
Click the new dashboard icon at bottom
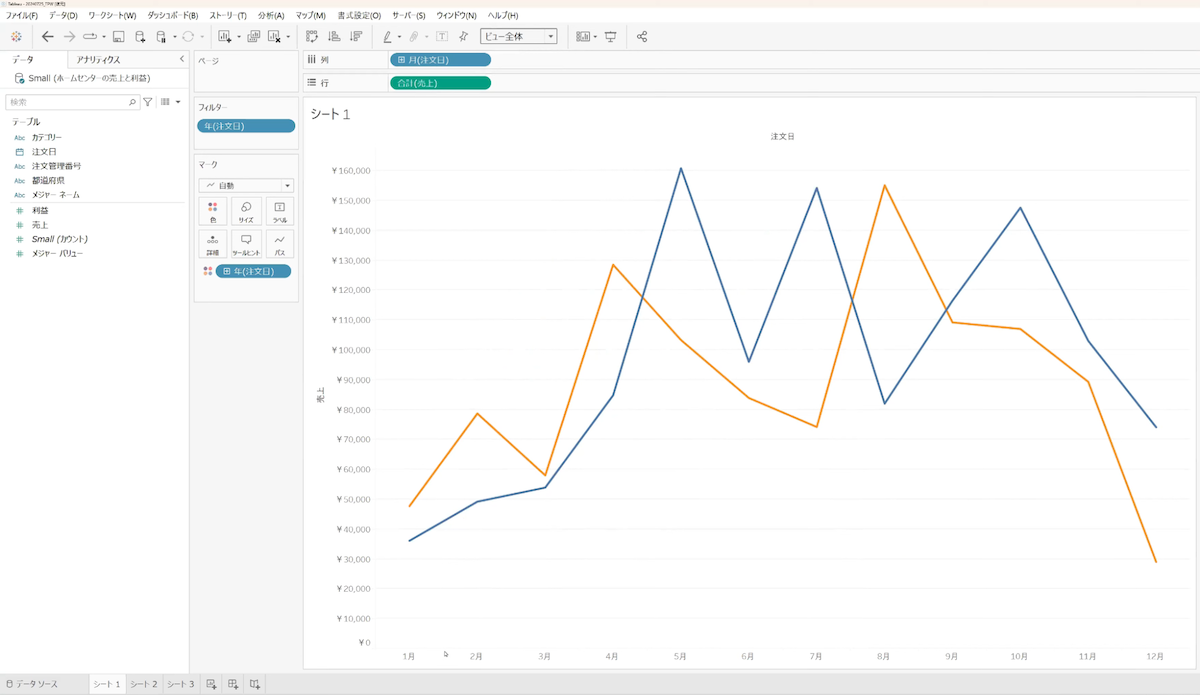[233, 684]
